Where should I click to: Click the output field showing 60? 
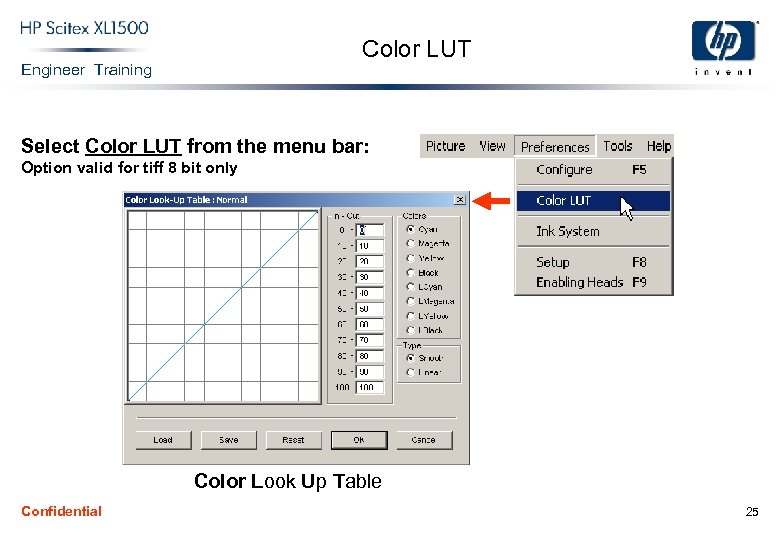pyautogui.click(x=370, y=325)
